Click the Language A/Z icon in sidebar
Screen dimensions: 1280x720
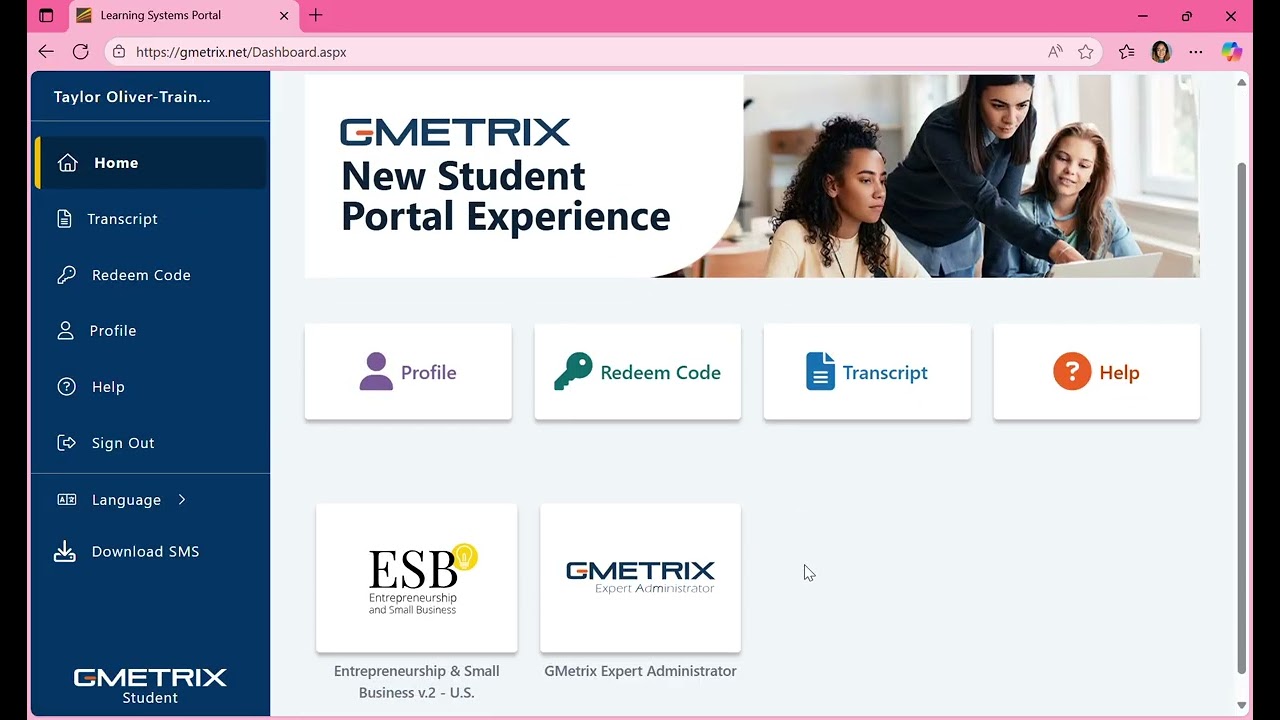[x=67, y=500]
